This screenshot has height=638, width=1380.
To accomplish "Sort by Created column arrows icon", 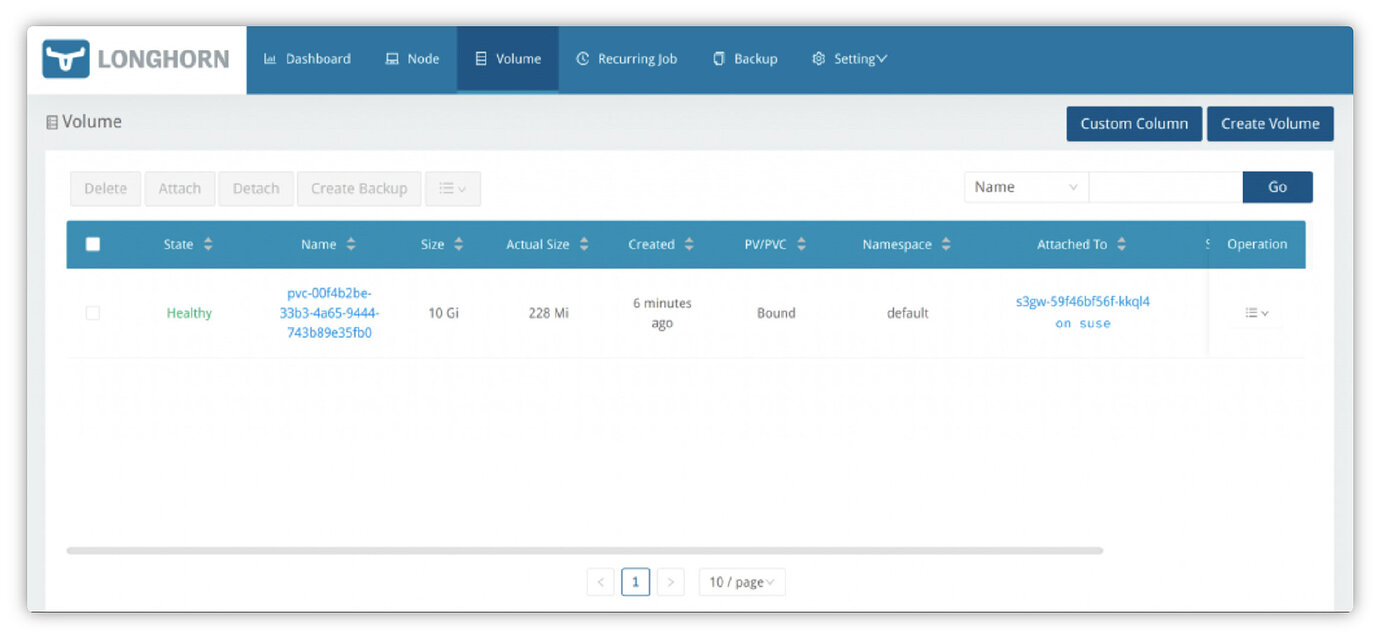I will pos(689,244).
